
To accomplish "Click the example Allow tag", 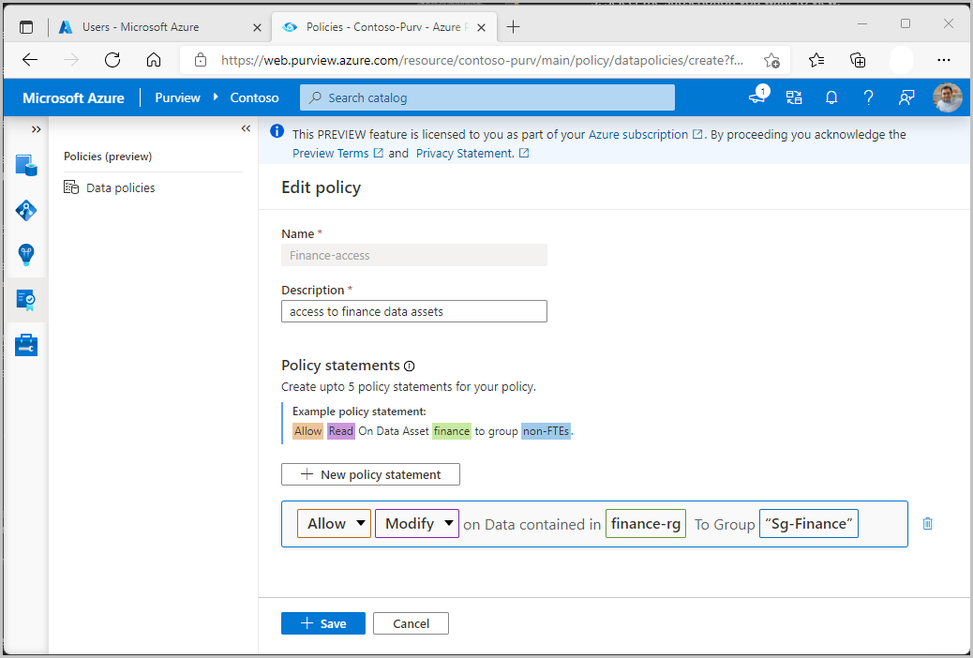I will [308, 431].
